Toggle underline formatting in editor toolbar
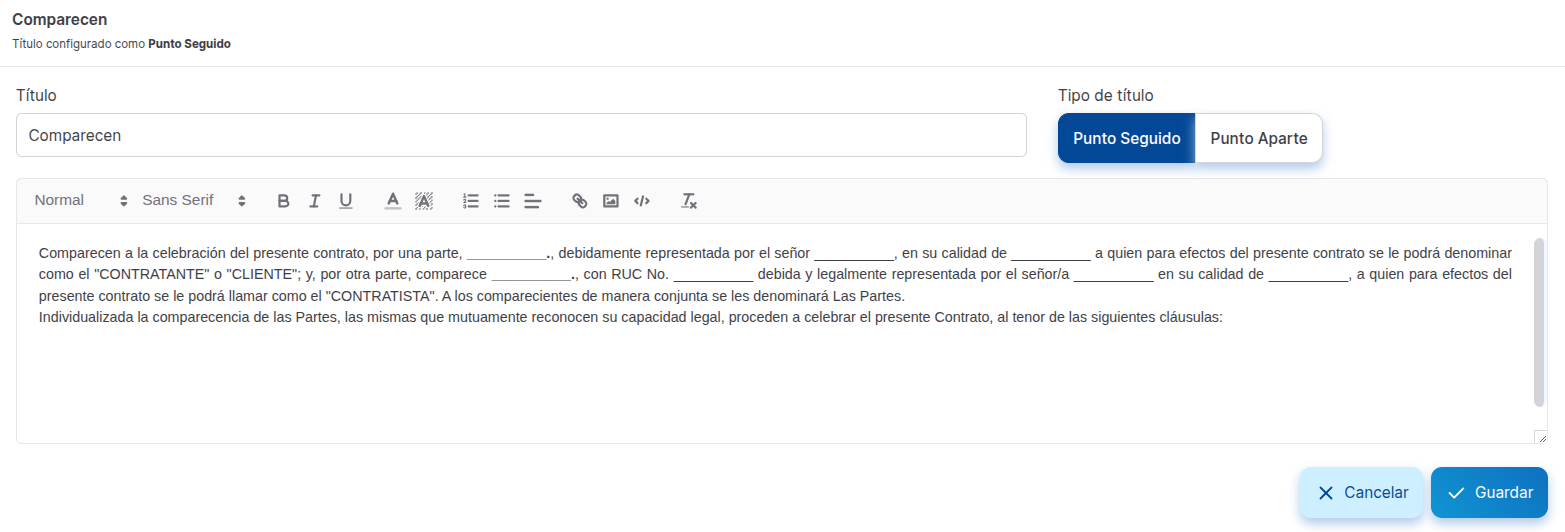The height and width of the screenshot is (532, 1565). click(x=346, y=201)
